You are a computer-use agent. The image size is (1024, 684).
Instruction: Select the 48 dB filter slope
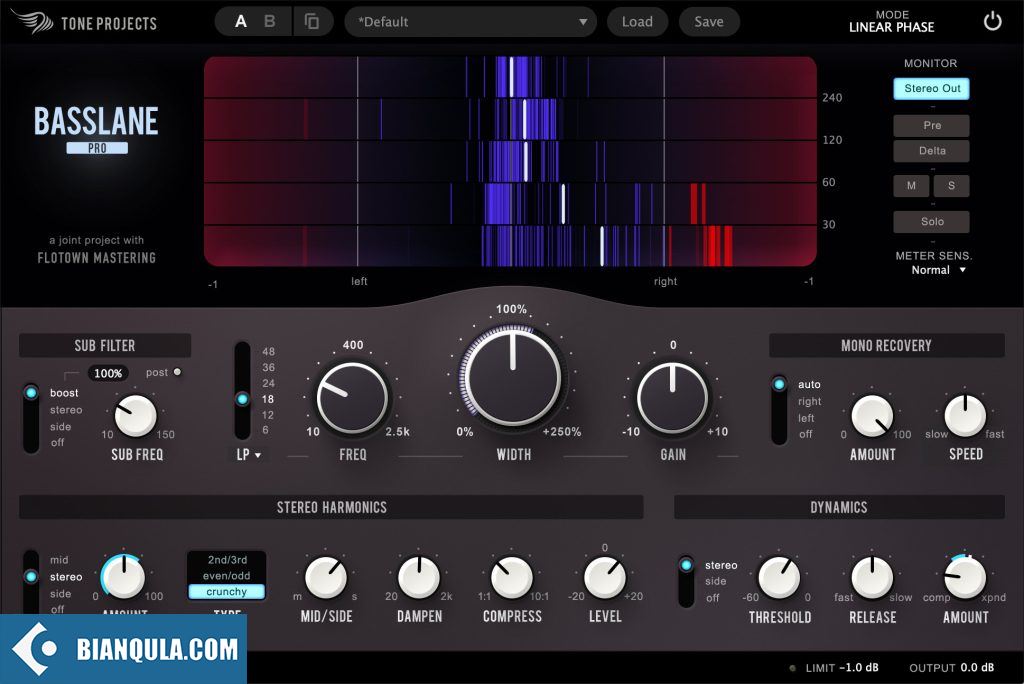pos(268,351)
